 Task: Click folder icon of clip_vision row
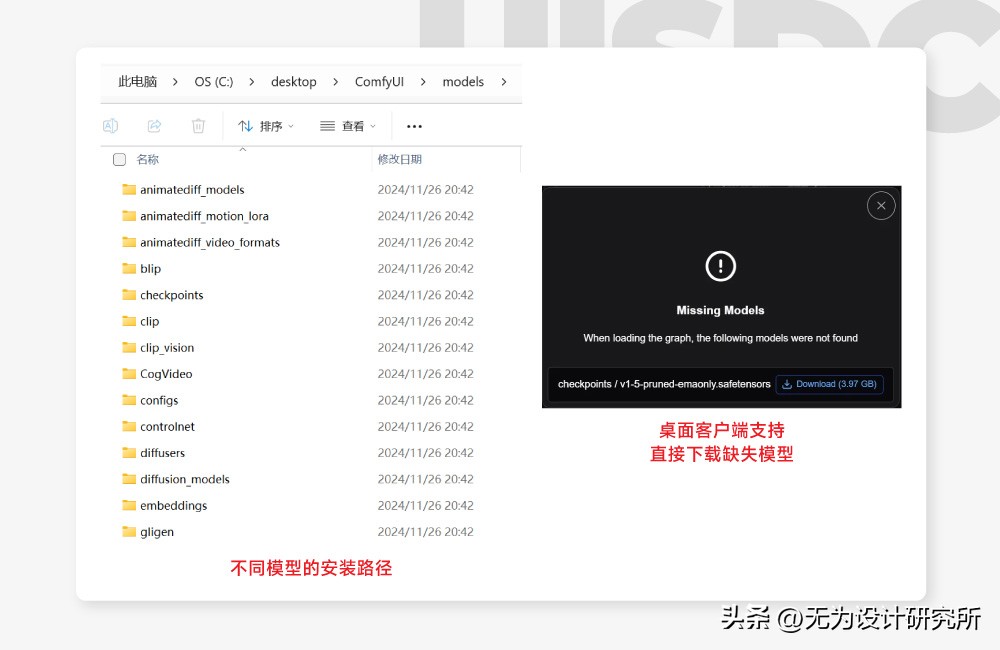129,347
